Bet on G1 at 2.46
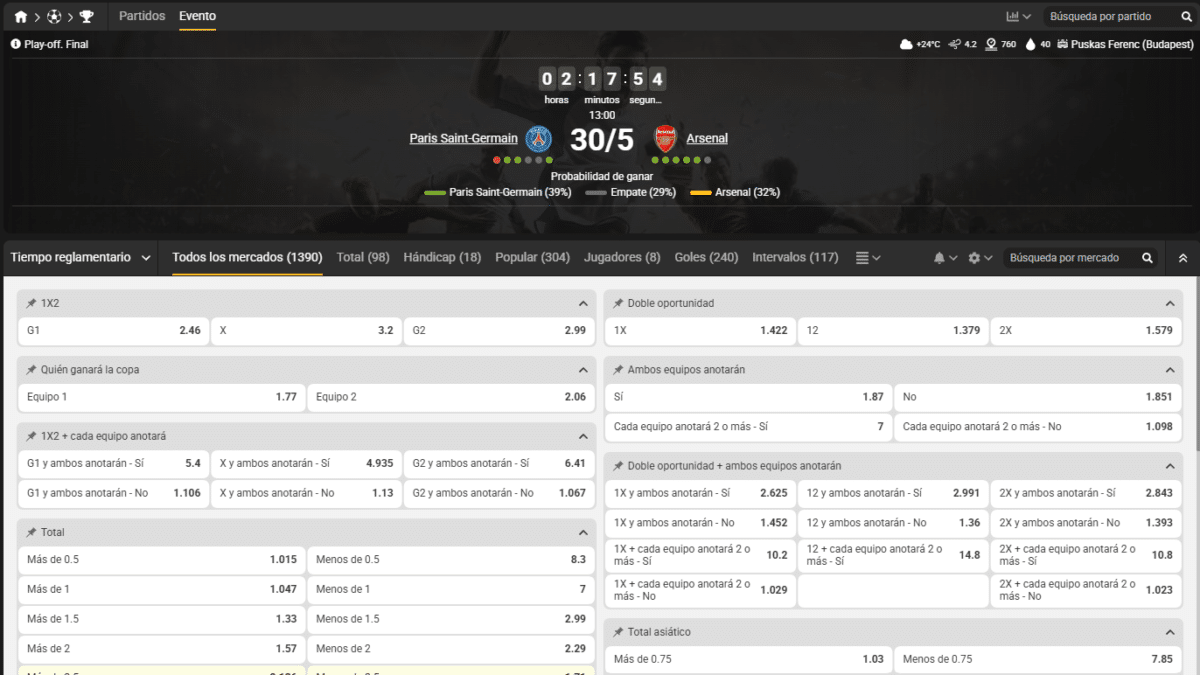The width and height of the screenshot is (1200, 675). click(113, 331)
